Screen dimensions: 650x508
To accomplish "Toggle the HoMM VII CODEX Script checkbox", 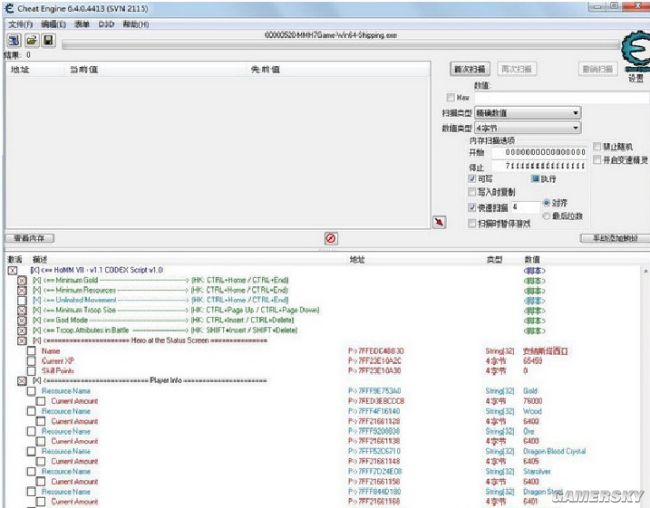I will pos(12,270).
